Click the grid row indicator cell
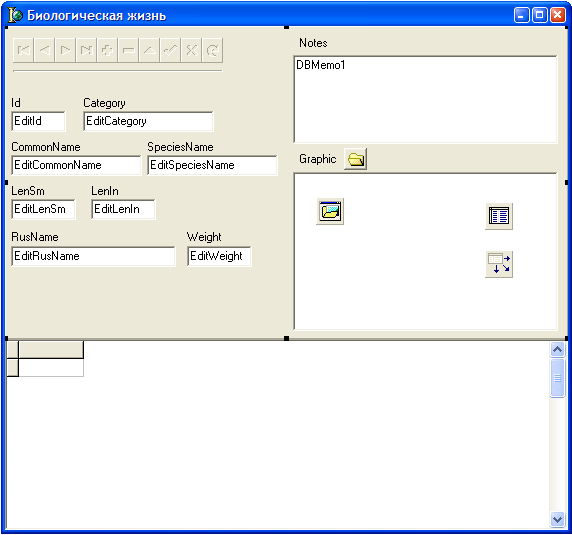The image size is (572, 535). pyautogui.click(x=13, y=367)
